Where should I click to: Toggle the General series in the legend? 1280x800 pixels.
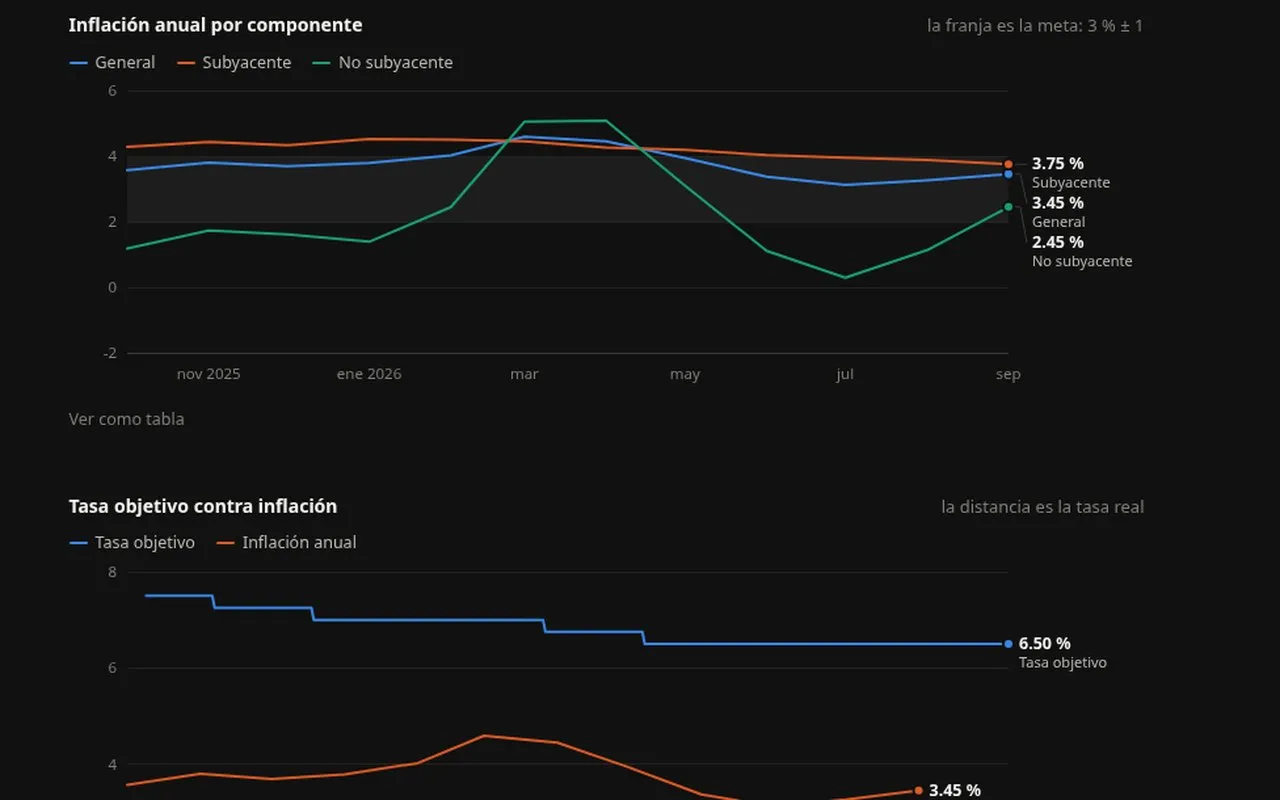point(112,63)
